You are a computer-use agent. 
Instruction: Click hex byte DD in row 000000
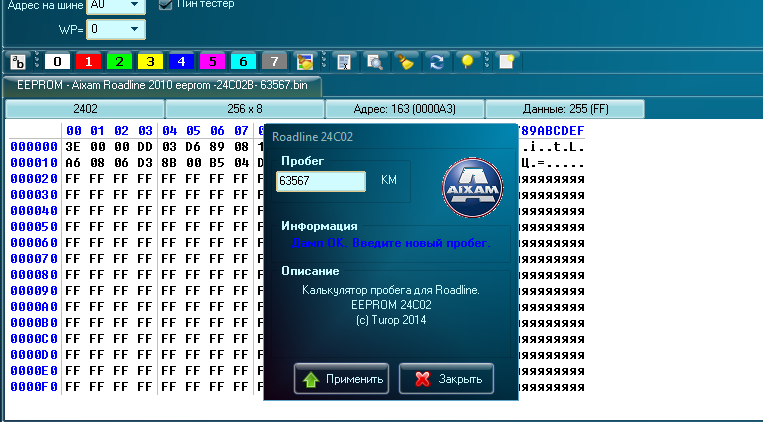(145, 147)
